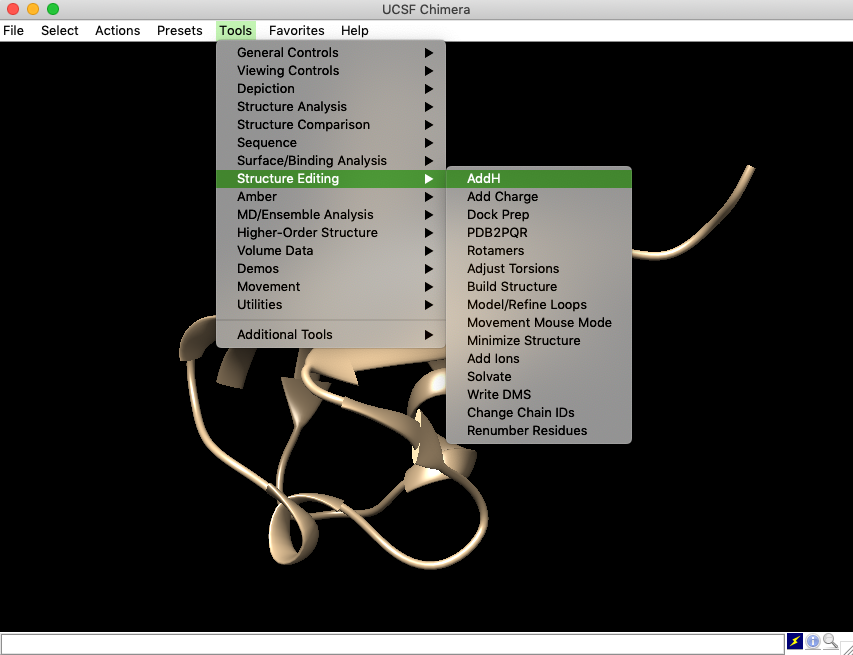This screenshot has height=655, width=853.
Task: Click the blue info icon in status bar
Action: tap(813, 642)
